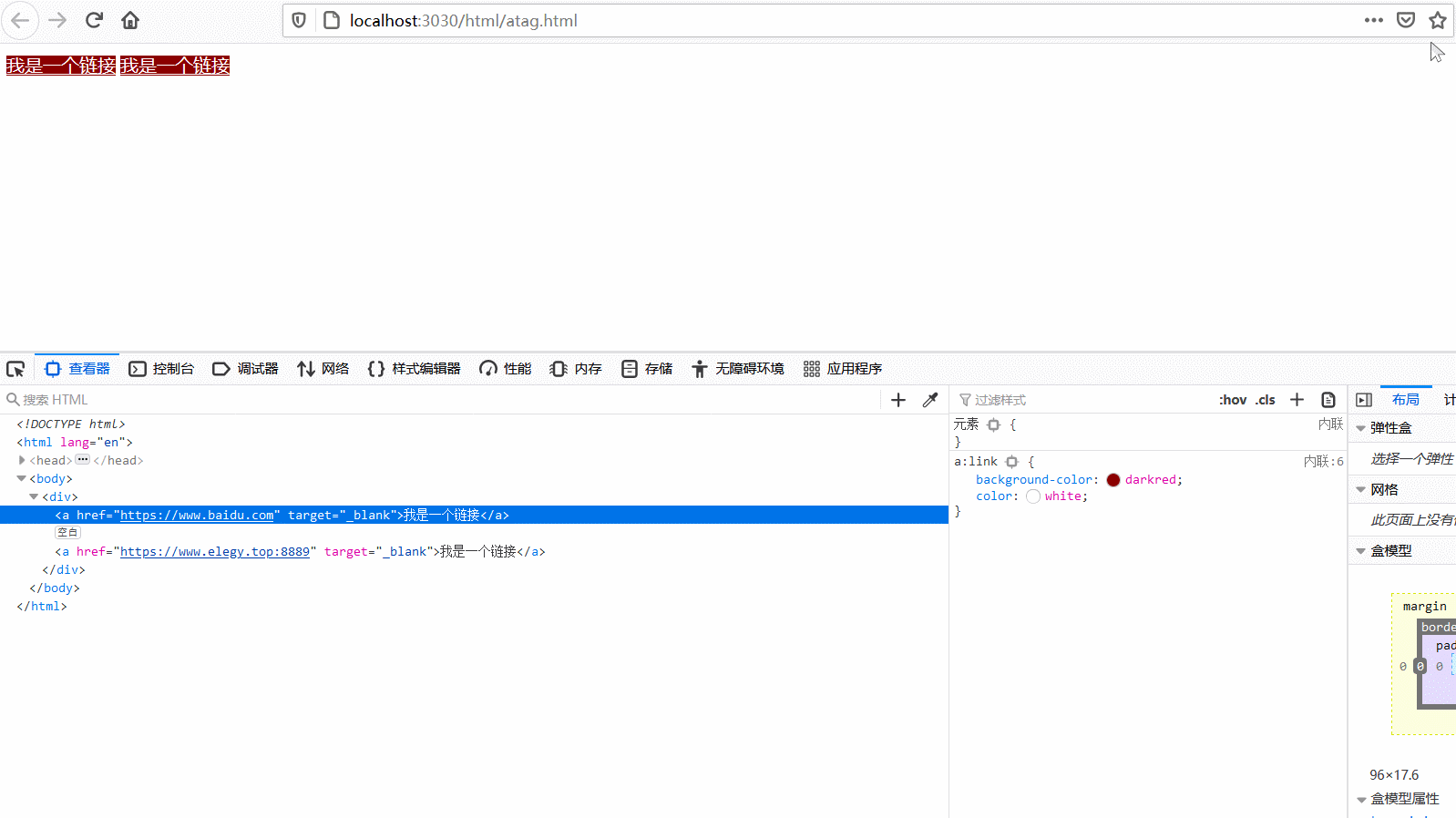Add a new CSS rule with plus
1456x818 pixels.
(x=1297, y=400)
